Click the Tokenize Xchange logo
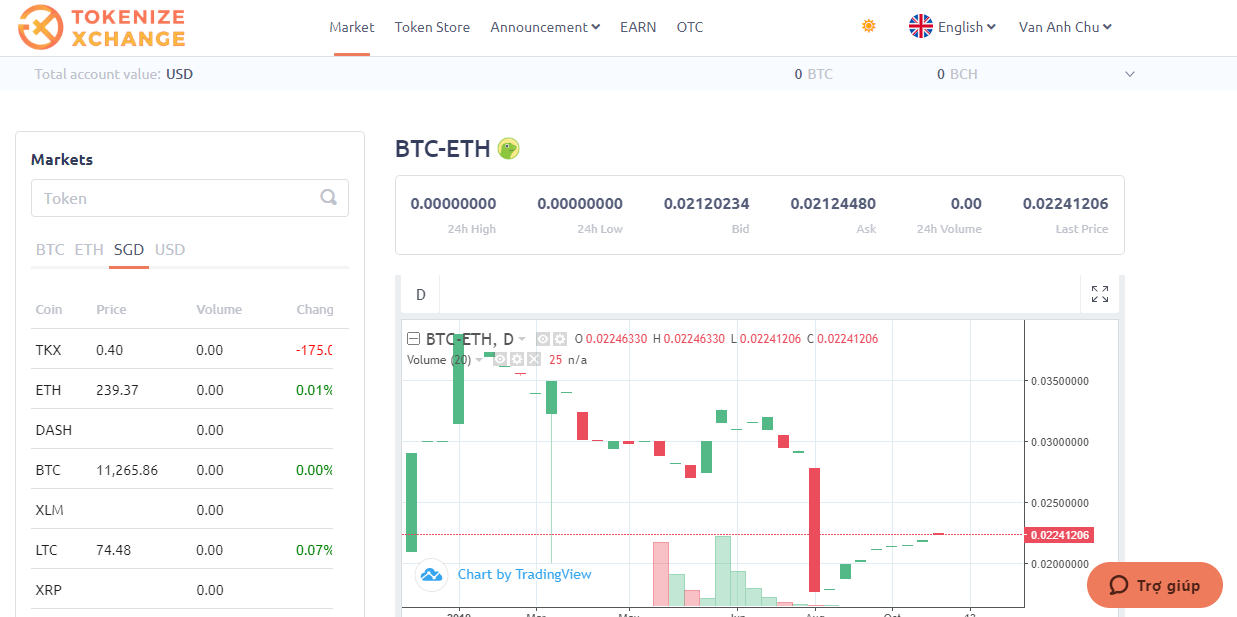 [102, 27]
